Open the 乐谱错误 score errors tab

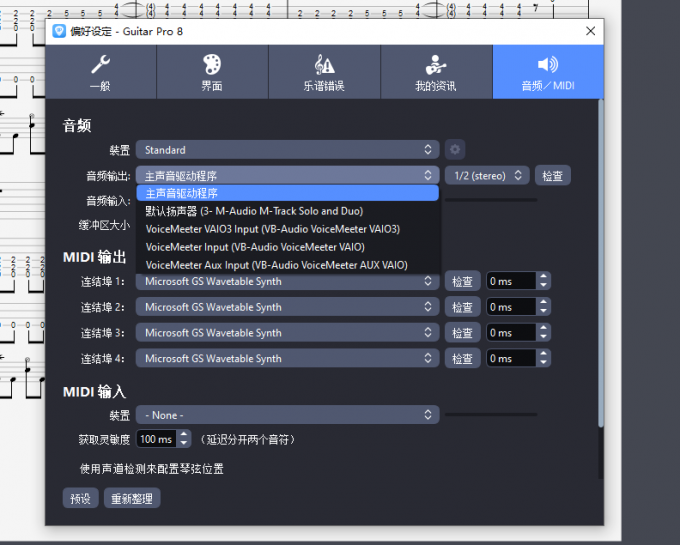point(324,72)
